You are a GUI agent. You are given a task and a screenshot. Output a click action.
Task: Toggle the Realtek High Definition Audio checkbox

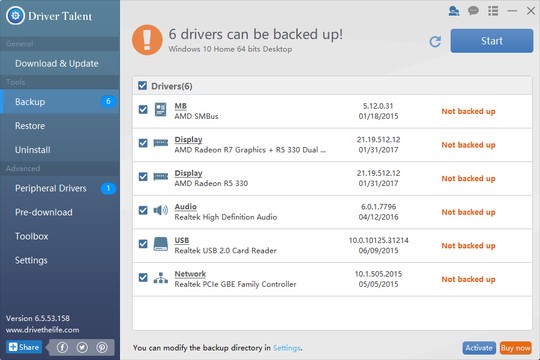[x=143, y=210]
